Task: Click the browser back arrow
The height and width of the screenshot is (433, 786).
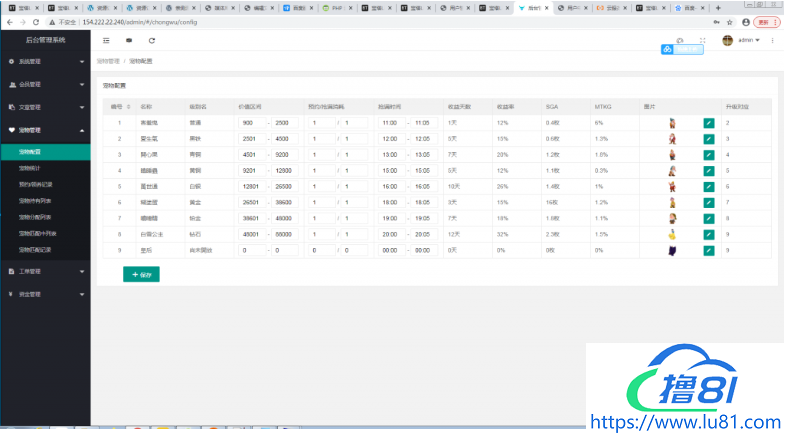Action: 9,21
